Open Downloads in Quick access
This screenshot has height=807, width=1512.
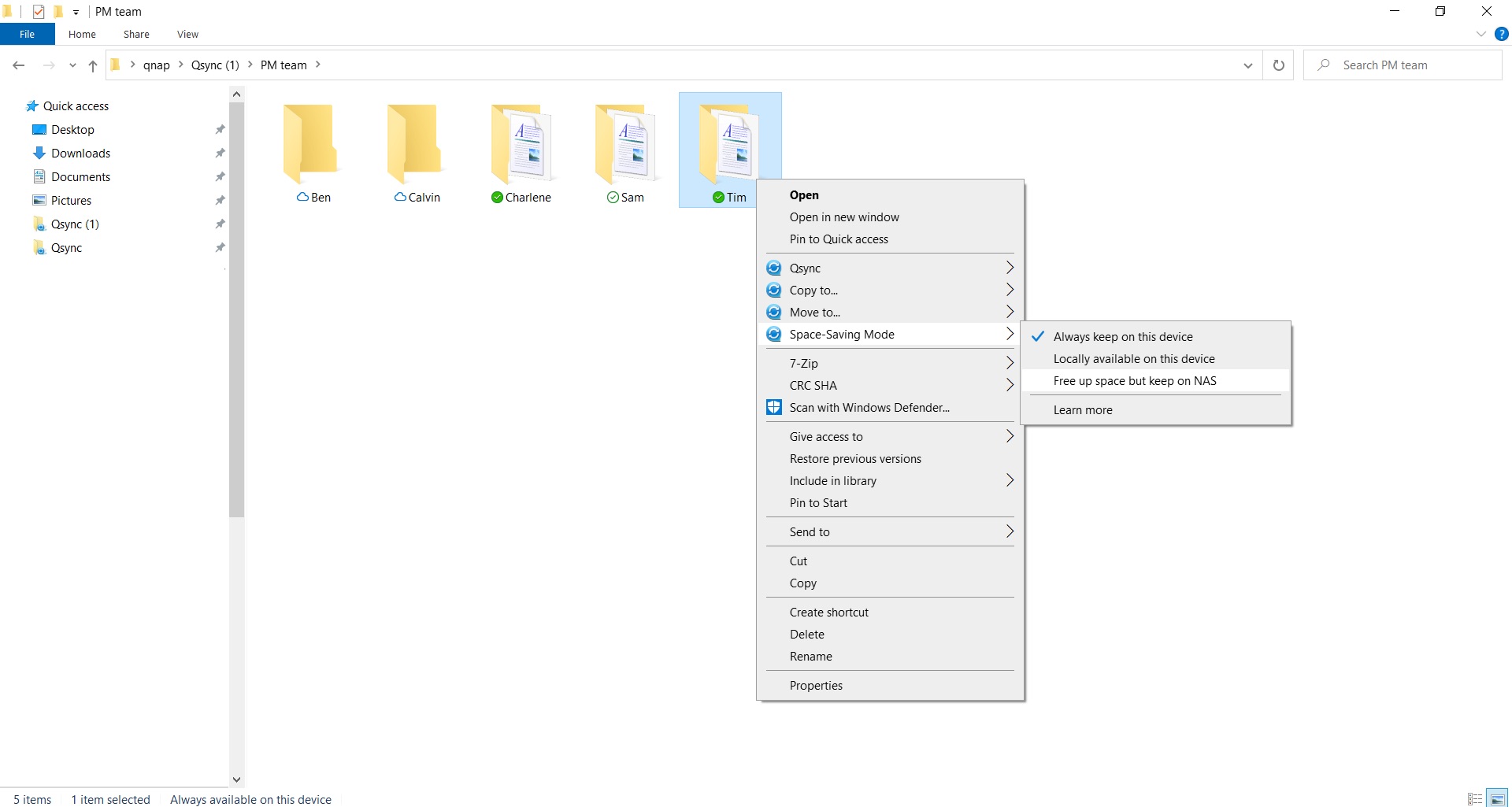[x=80, y=154]
